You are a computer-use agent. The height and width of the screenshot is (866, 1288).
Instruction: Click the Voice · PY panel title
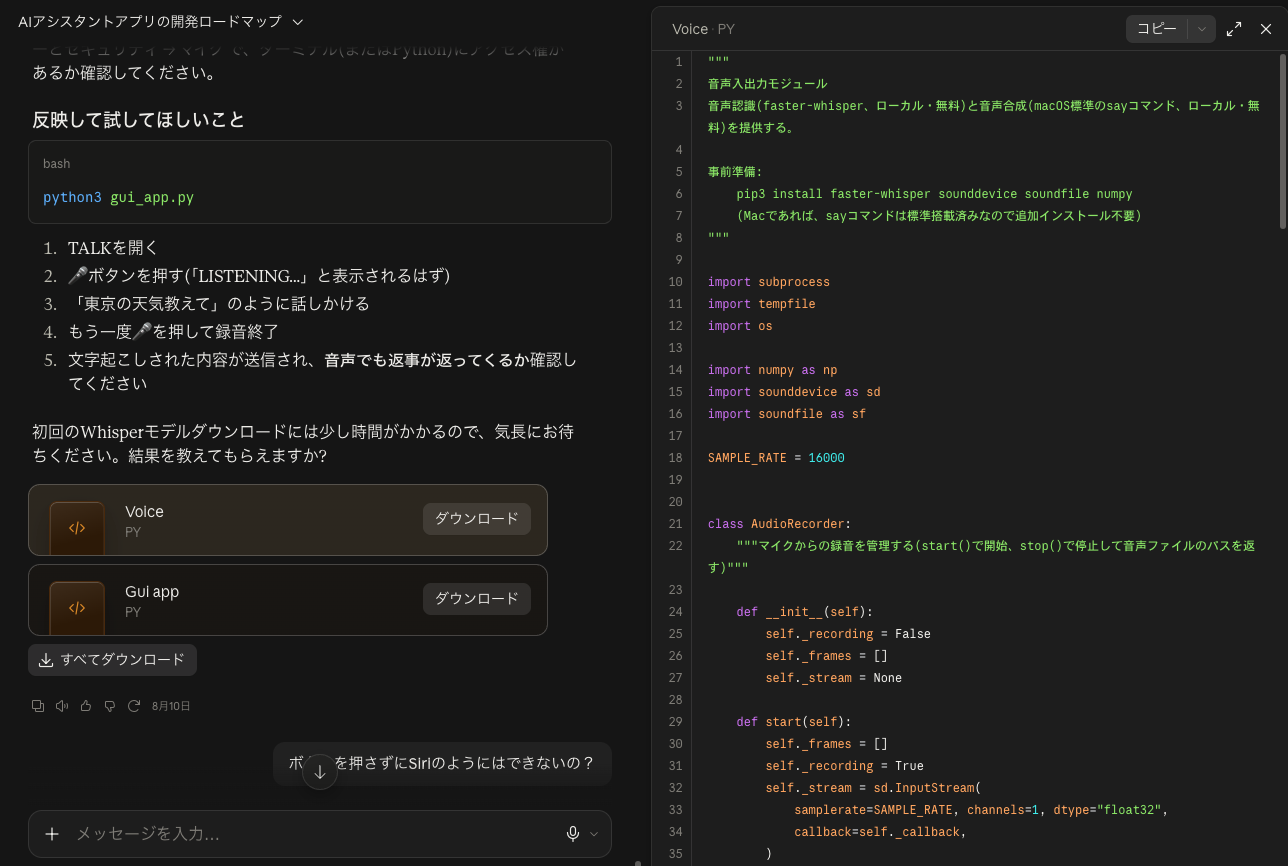pyautogui.click(x=703, y=29)
